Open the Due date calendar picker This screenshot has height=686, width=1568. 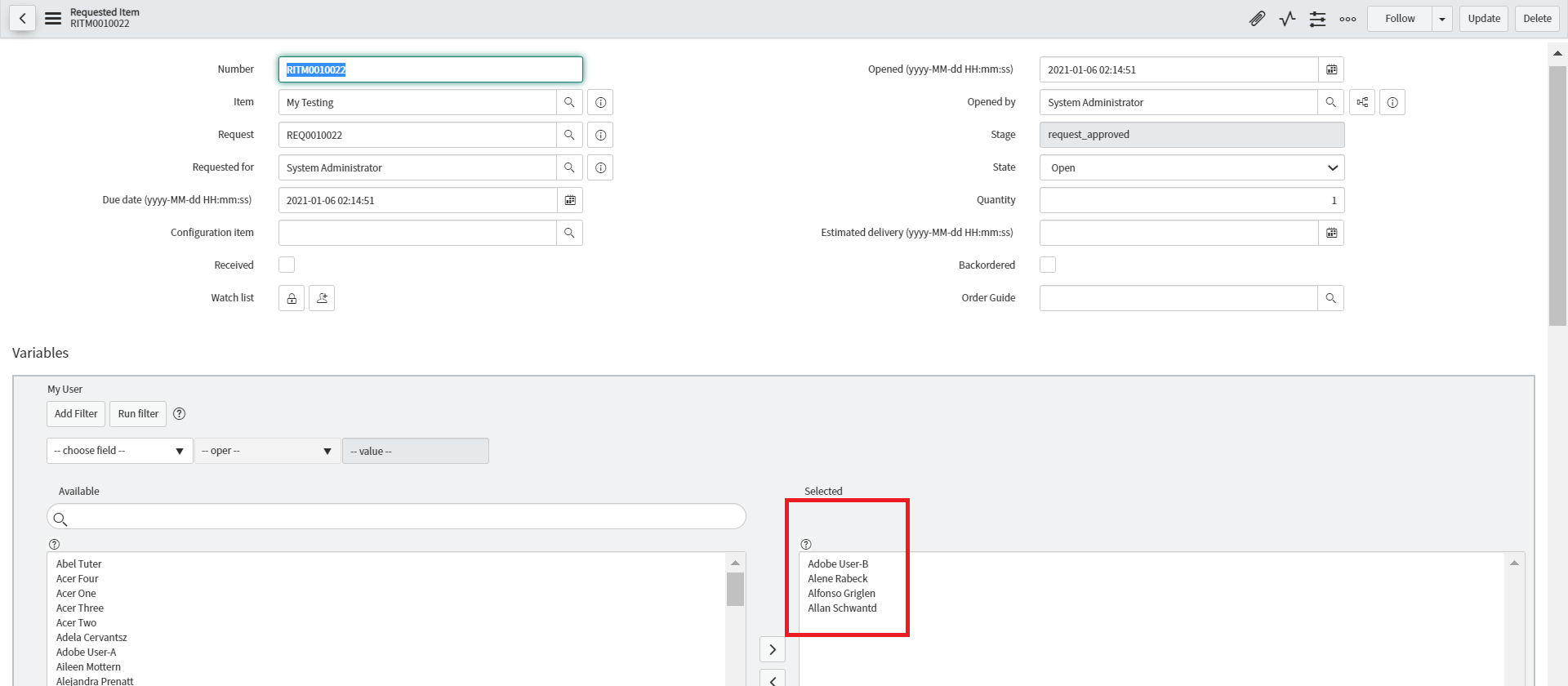point(570,200)
